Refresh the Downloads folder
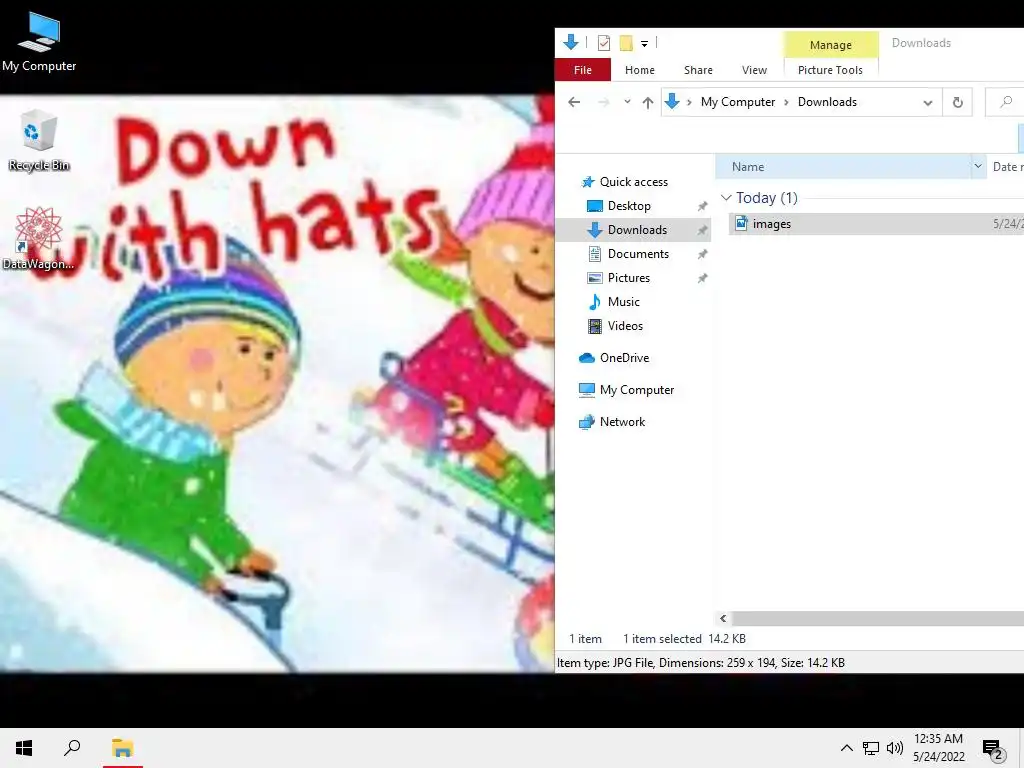The width and height of the screenshot is (1024, 768). (957, 103)
